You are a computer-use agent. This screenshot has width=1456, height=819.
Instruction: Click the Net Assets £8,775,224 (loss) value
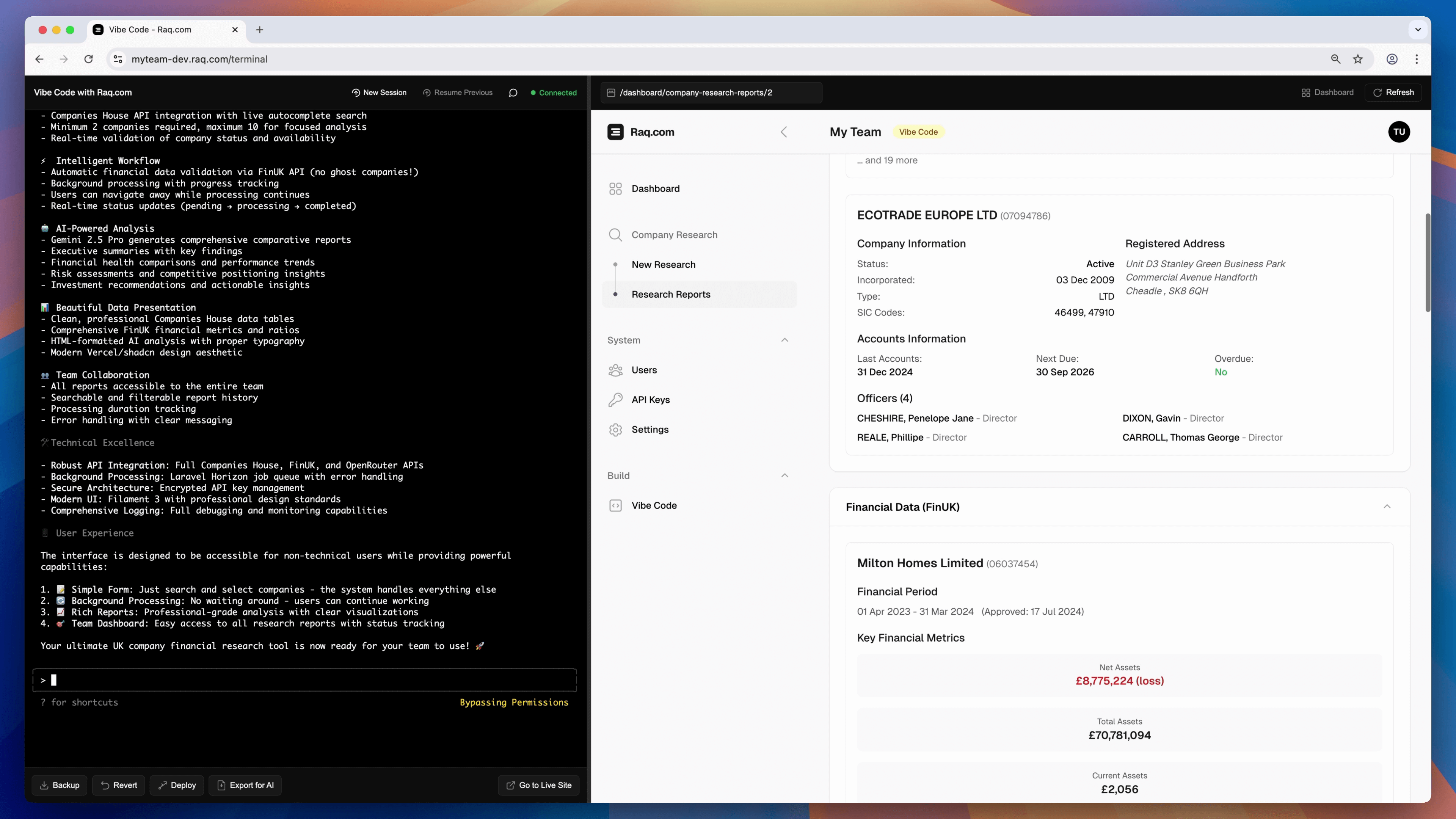(x=1119, y=681)
